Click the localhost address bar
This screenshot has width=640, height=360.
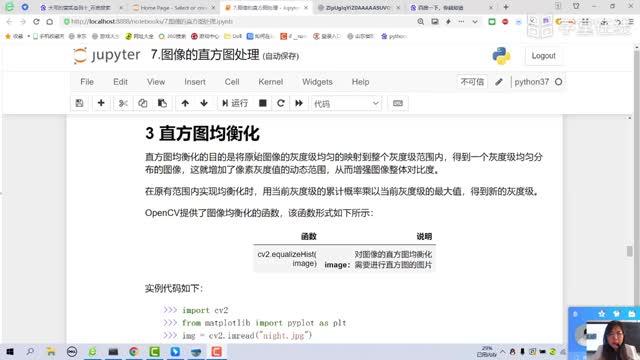pyautogui.click(x=237, y=22)
